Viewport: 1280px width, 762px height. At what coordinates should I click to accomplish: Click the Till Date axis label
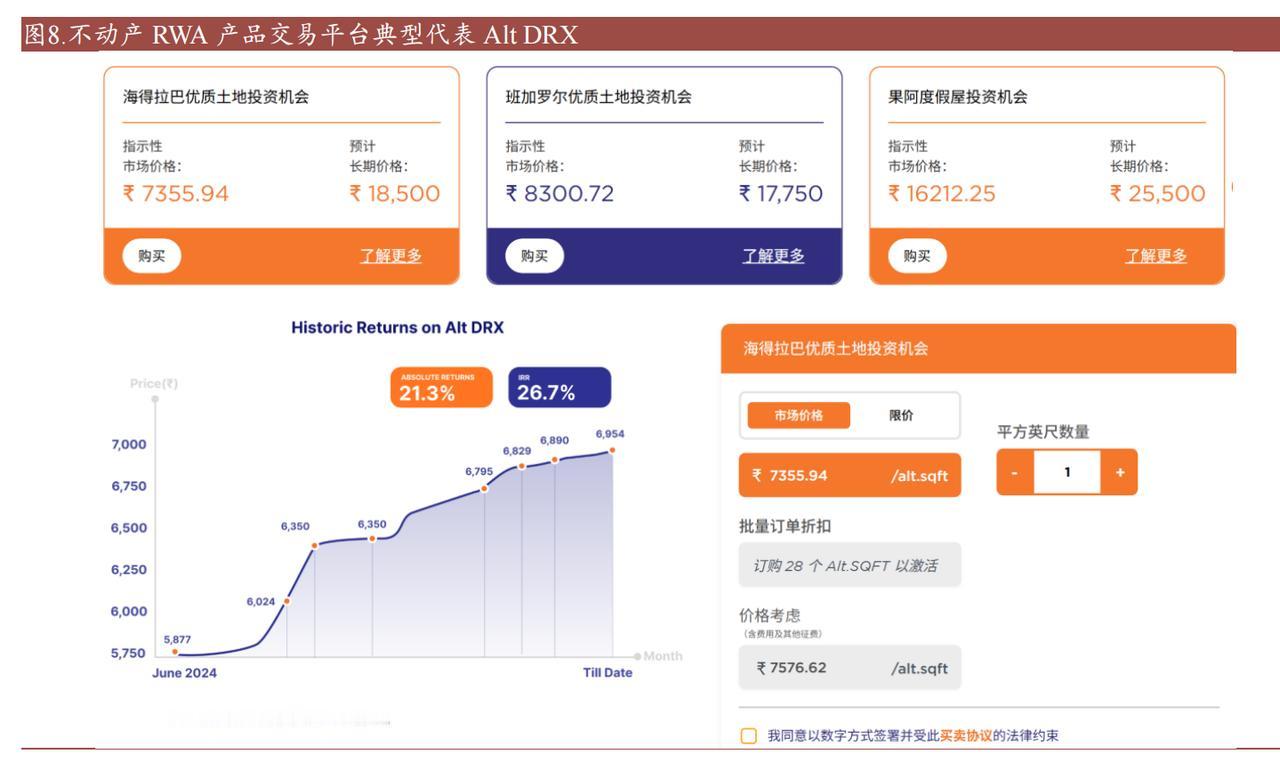click(608, 673)
